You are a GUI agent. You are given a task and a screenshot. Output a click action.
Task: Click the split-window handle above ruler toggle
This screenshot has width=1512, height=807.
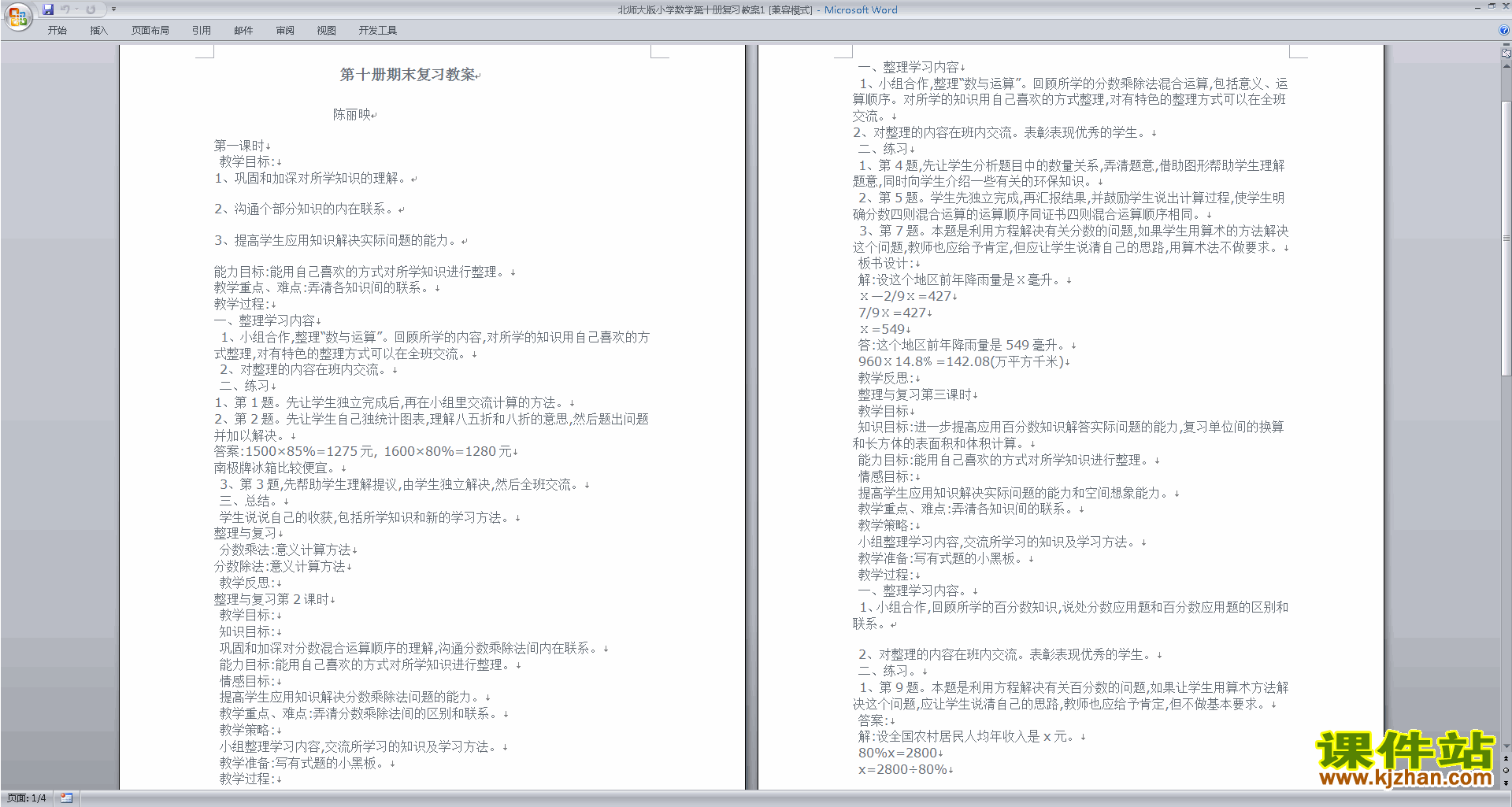tap(1506, 46)
